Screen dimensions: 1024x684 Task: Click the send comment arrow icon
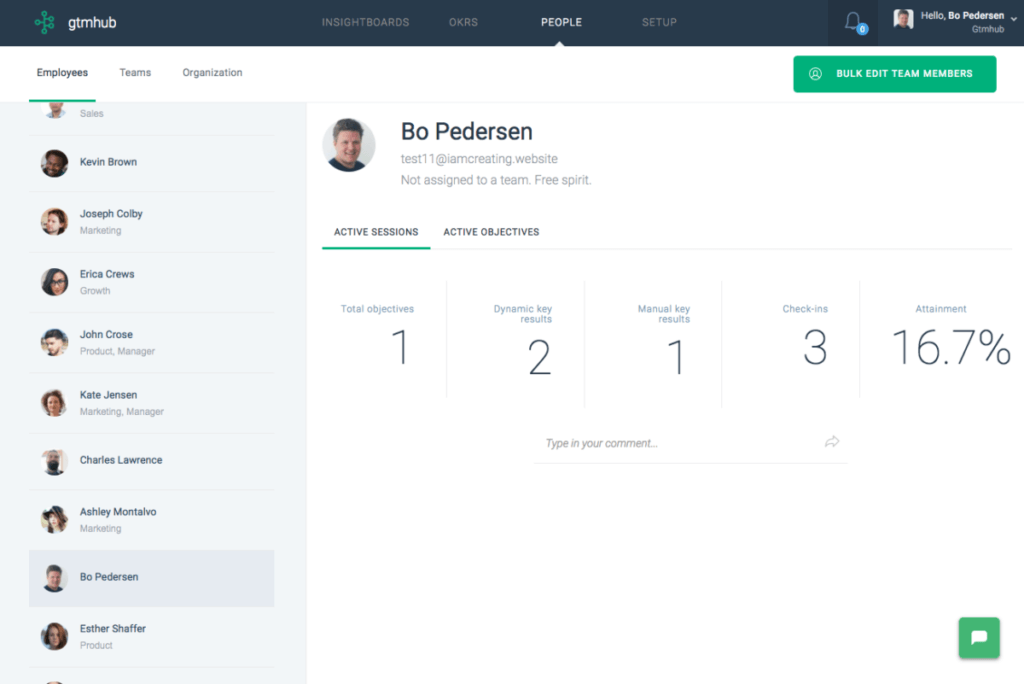832,442
